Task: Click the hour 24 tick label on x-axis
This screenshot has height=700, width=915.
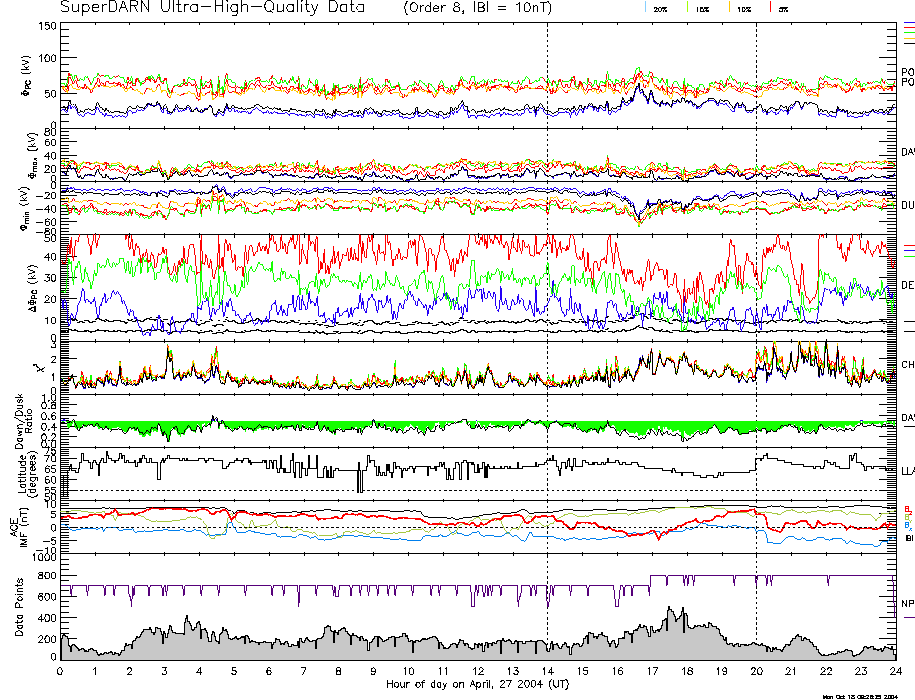Action: click(894, 672)
